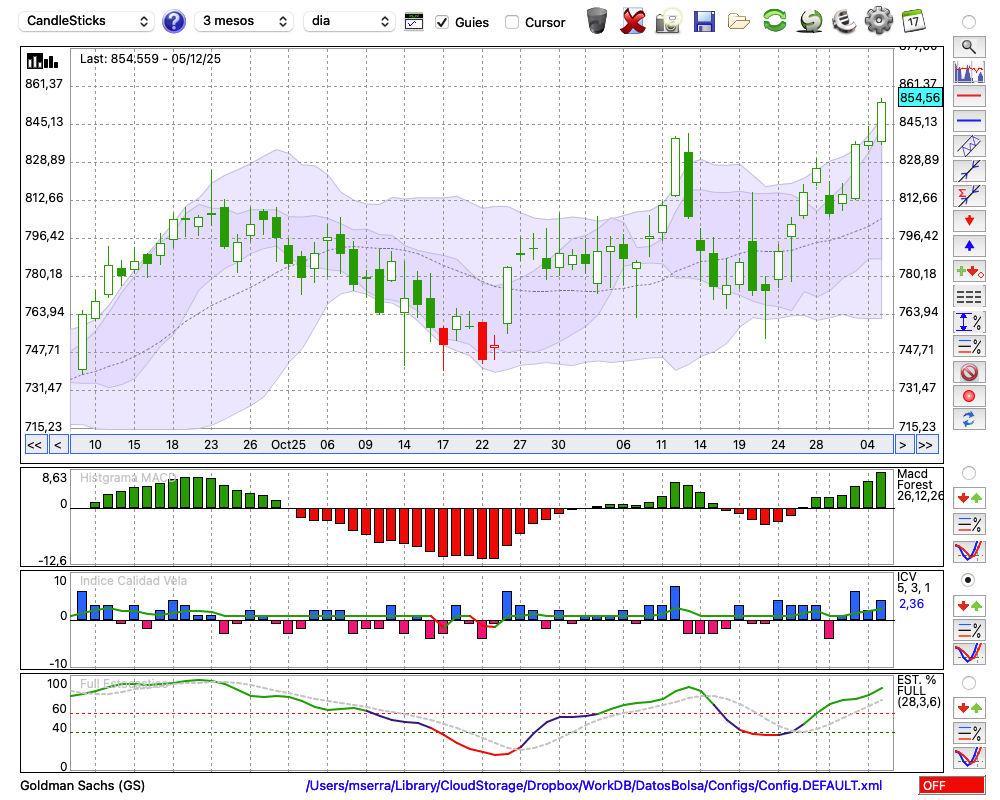The image size is (1000, 800).
Task: Click the '>>' scroll to end button
Action: pos(927,445)
